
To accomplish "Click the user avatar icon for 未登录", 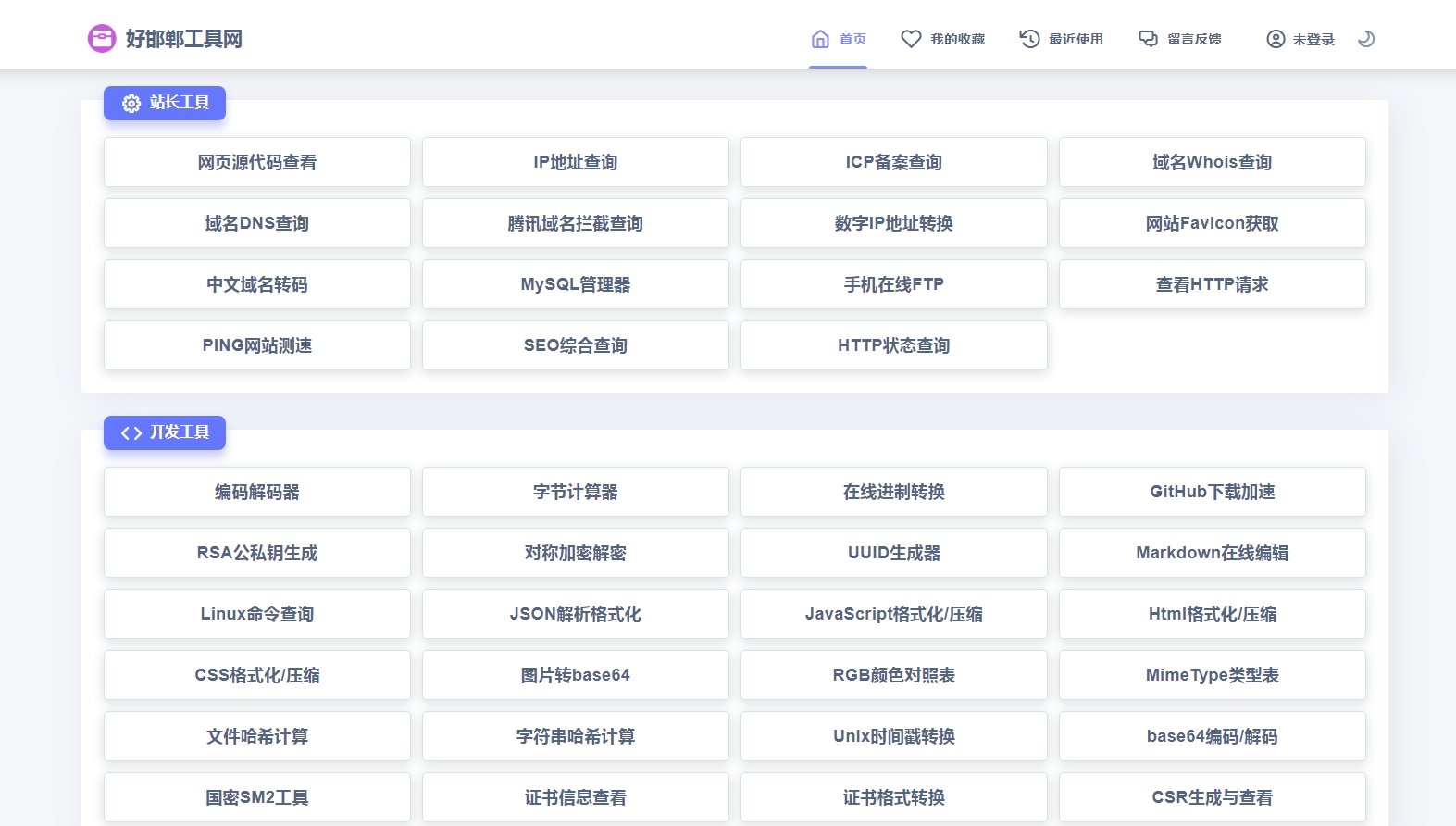I will (1276, 39).
